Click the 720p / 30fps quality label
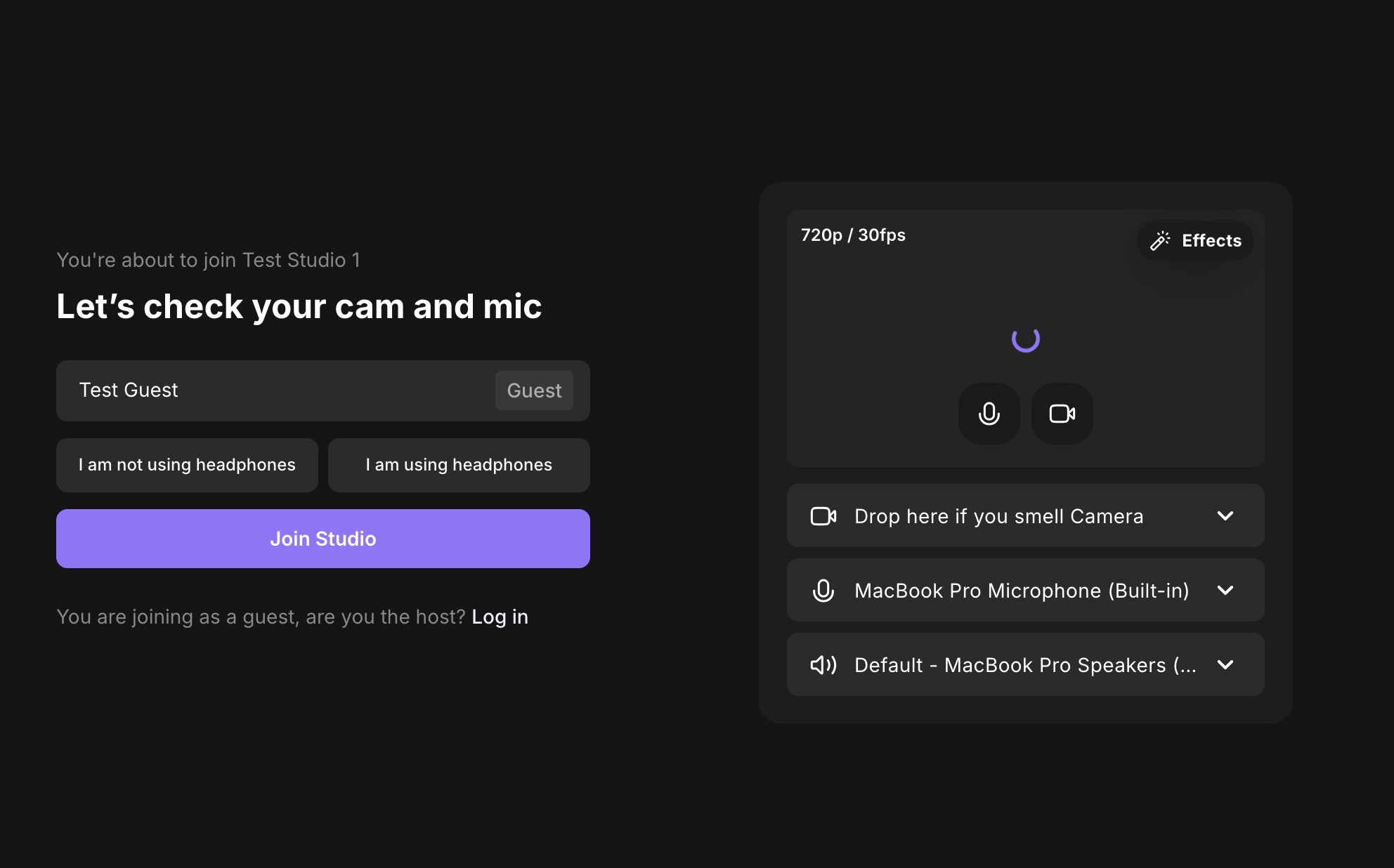Image resolution: width=1394 pixels, height=868 pixels. point(853,235)
